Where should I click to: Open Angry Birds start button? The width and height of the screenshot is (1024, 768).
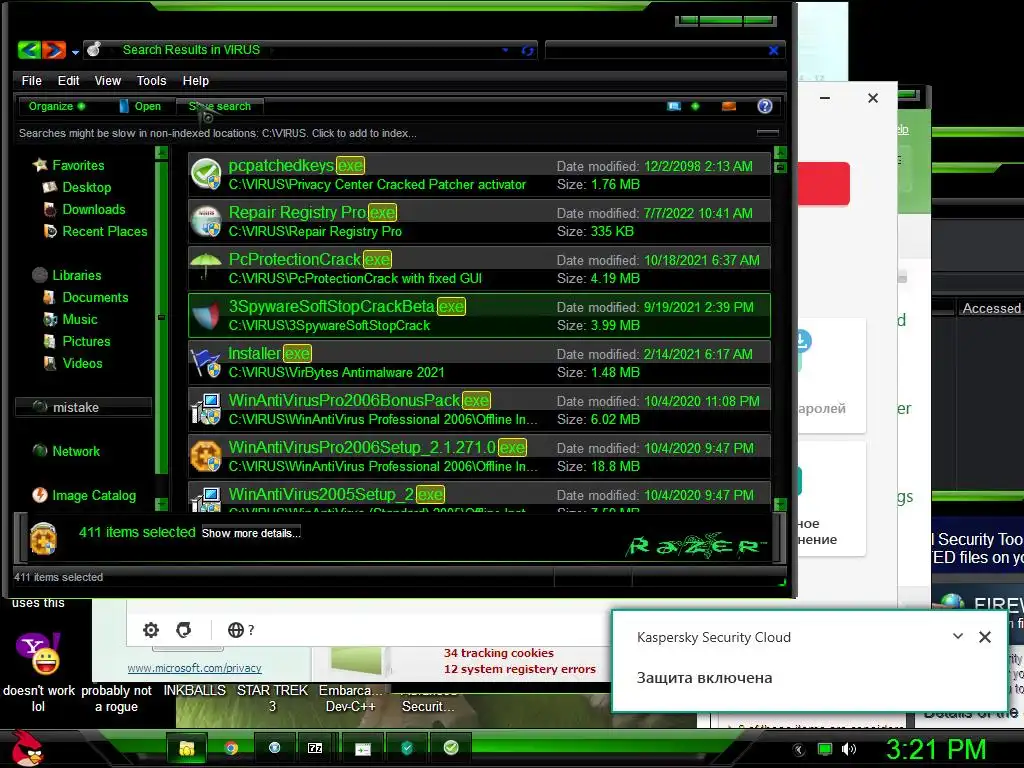point(27,748)
